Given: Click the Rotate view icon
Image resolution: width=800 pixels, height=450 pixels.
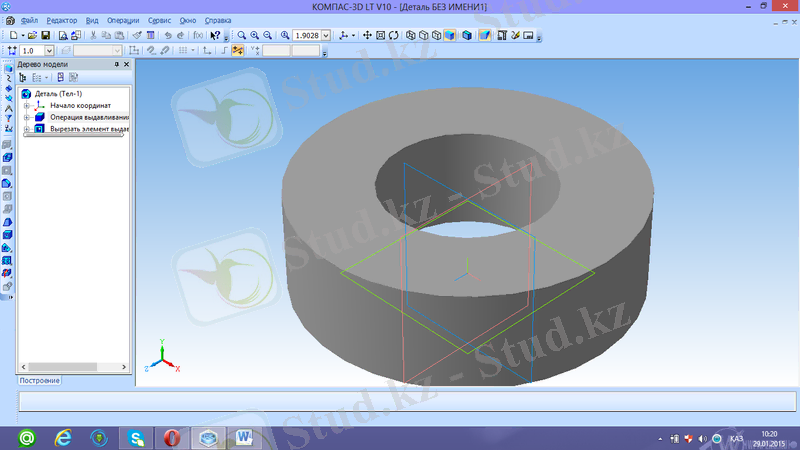Looking at the screenshot, I should pos(394,35).
